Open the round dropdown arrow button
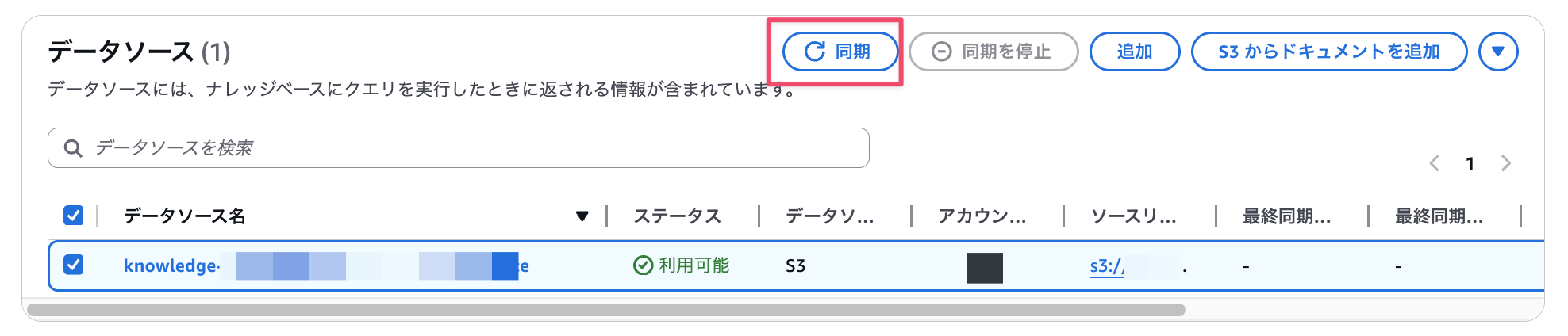Viewport: 1568px width, 336px height. [x=1498, y=52]
